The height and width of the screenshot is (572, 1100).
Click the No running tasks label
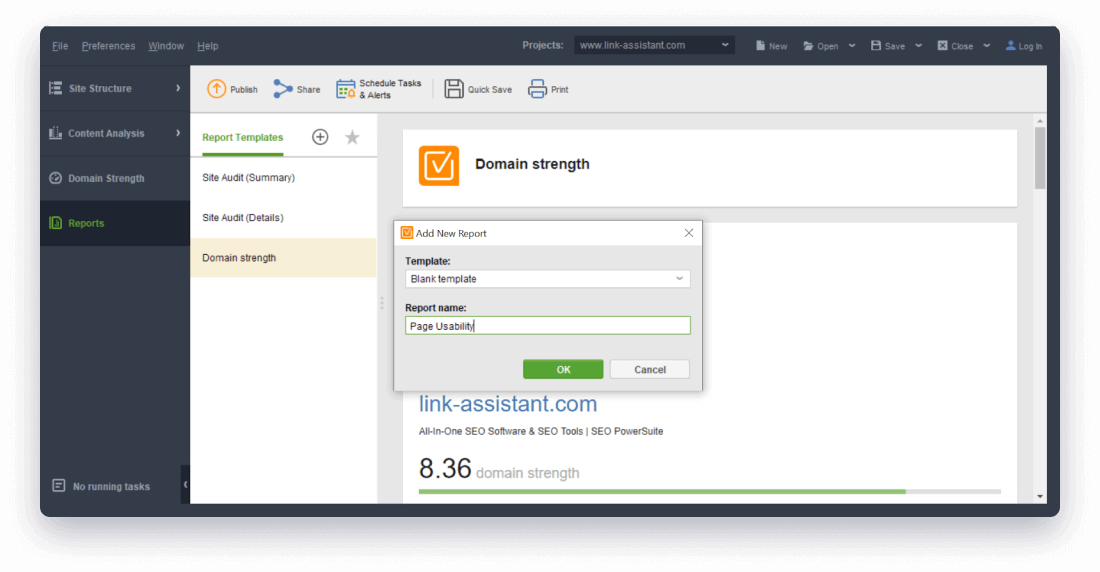(112, 486)
